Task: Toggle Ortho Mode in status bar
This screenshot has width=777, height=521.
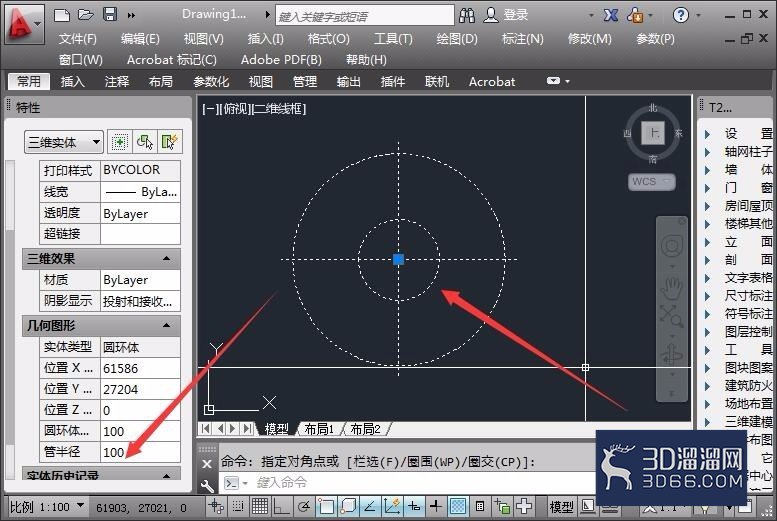Action: click(281, 506)
